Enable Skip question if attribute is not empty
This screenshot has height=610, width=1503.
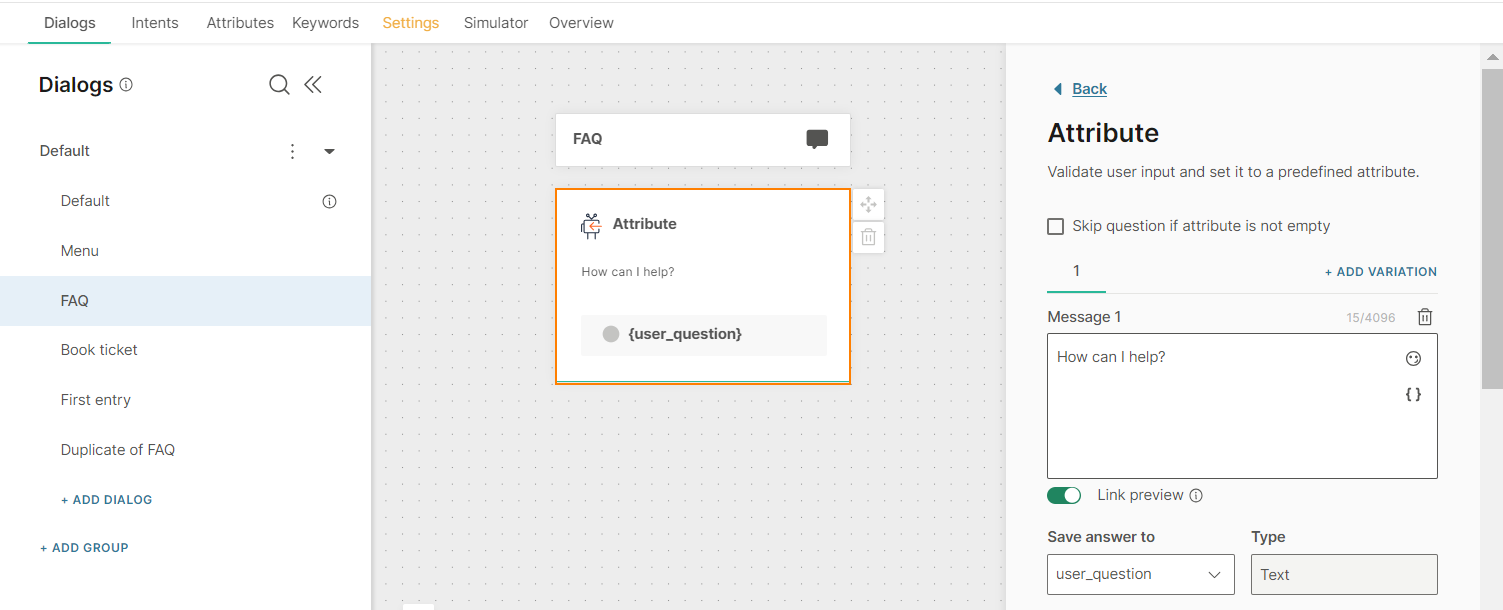tap(1055, 226)
